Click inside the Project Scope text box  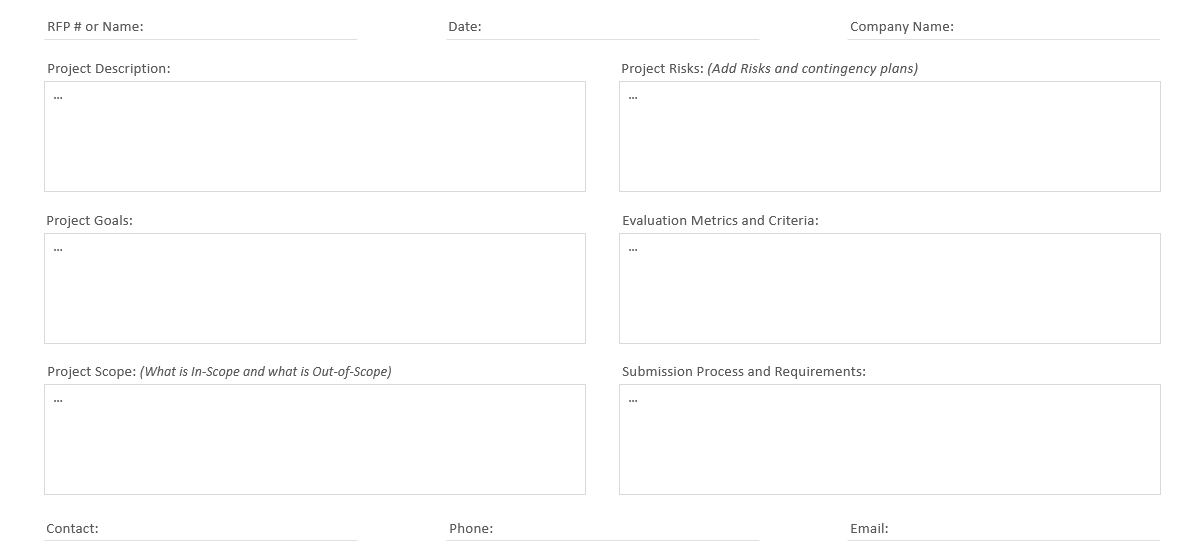(315, 440)
